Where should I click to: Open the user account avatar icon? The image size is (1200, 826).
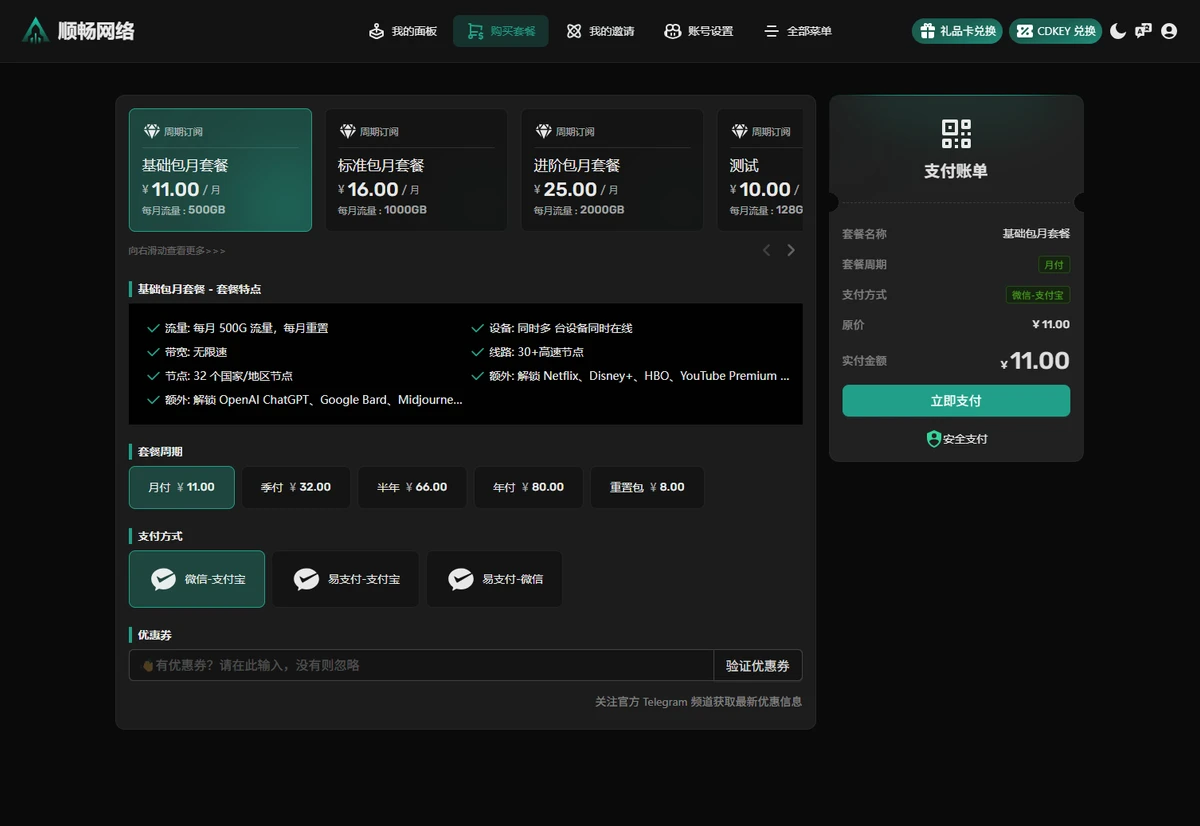(1169, 31)
